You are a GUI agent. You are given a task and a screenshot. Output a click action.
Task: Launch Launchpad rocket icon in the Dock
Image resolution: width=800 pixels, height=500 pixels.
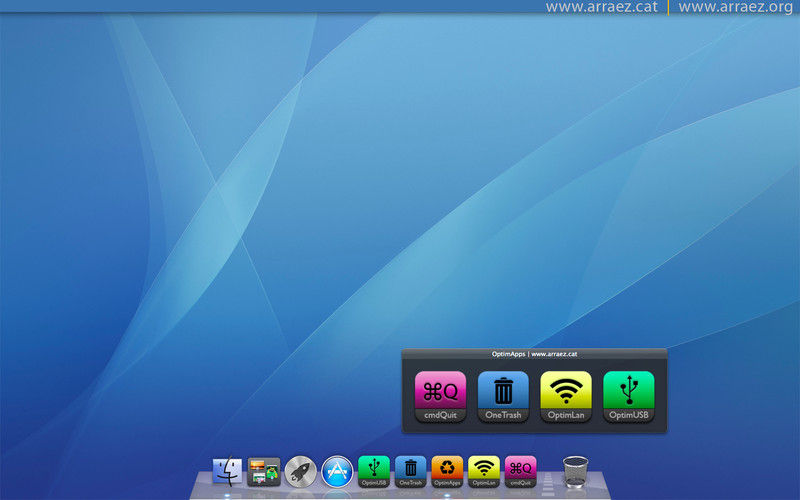tap(301, 471)
